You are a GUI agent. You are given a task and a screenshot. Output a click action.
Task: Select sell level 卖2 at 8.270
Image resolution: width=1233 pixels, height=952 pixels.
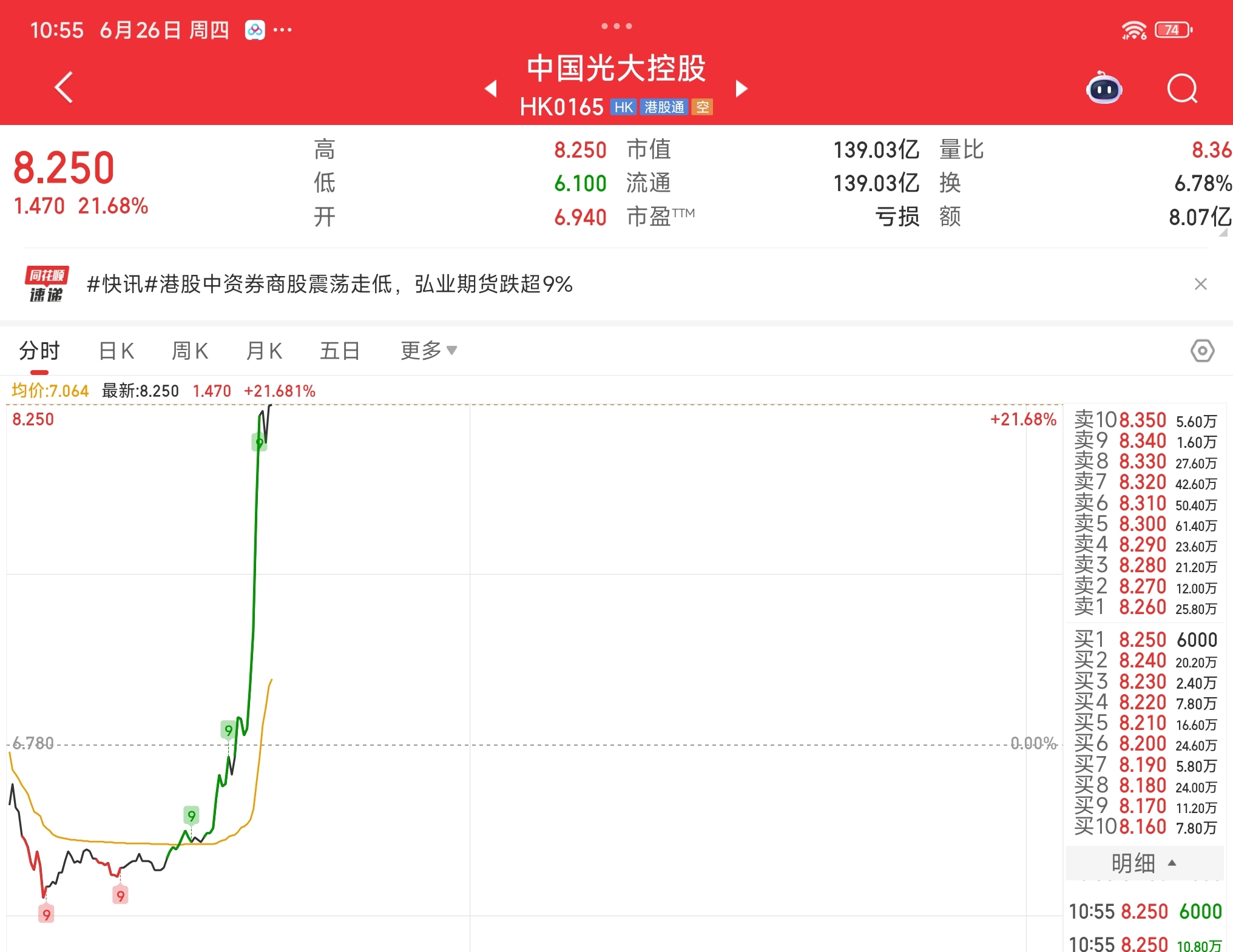pos(1145,586)
